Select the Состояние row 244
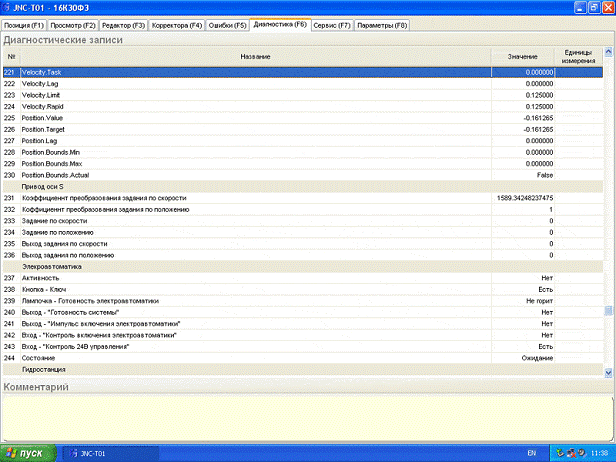The height and width of the screenshot is (462, 616). click(x=255, y=357)
